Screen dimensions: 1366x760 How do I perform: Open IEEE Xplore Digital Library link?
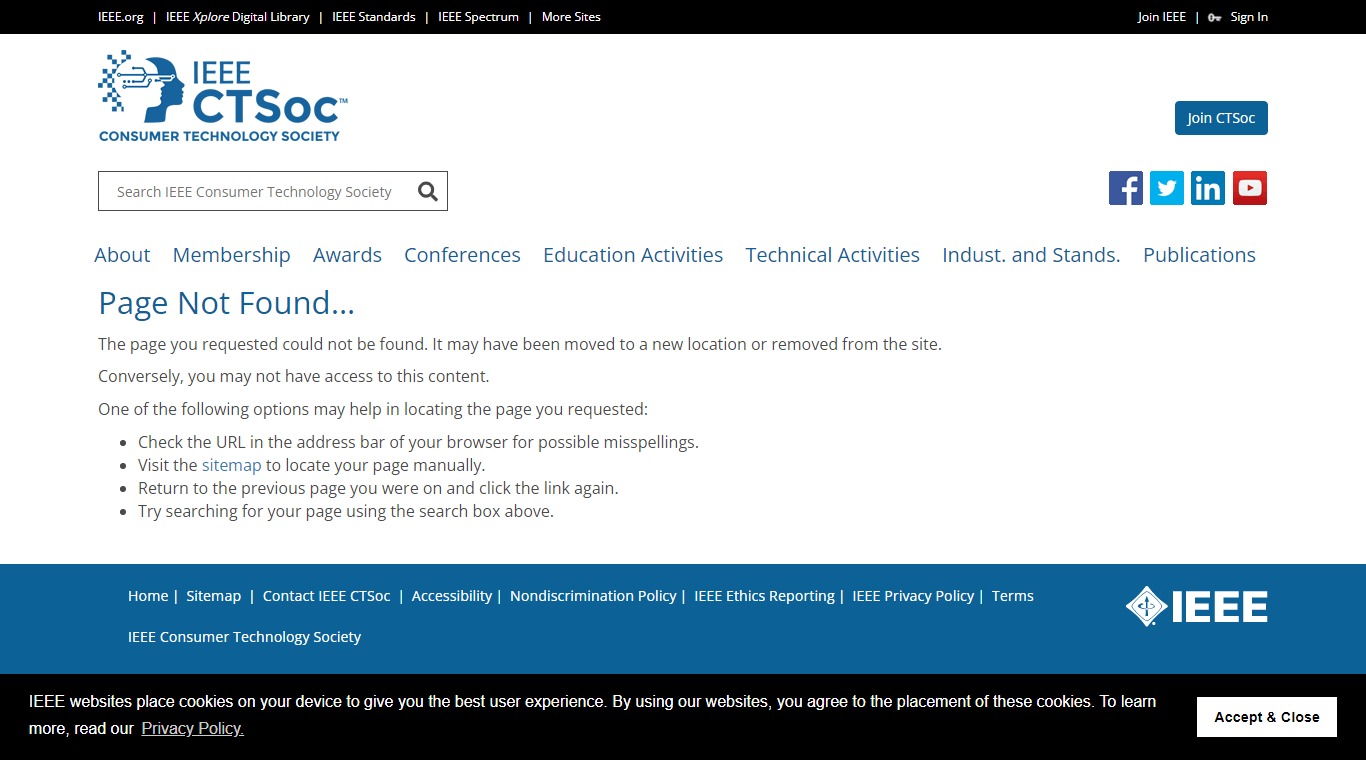pos(237,17)
